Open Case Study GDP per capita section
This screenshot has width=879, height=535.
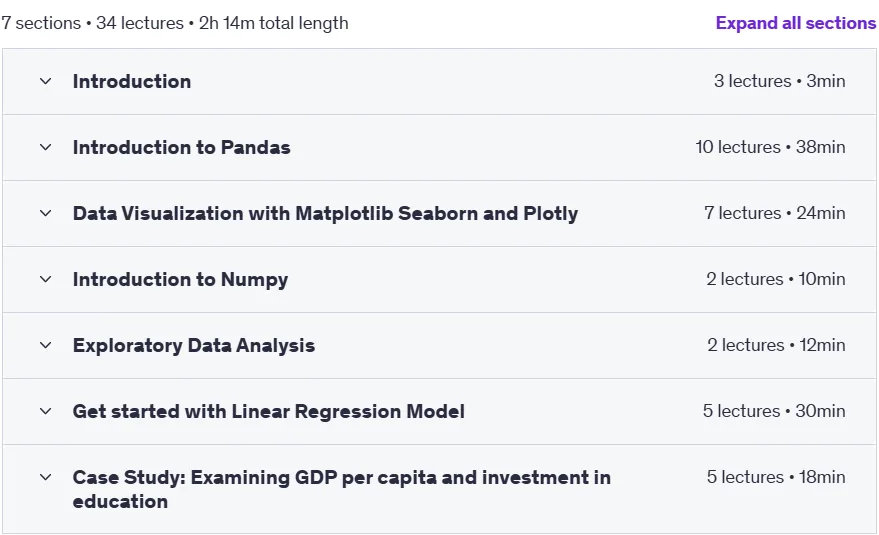point(341,489)
